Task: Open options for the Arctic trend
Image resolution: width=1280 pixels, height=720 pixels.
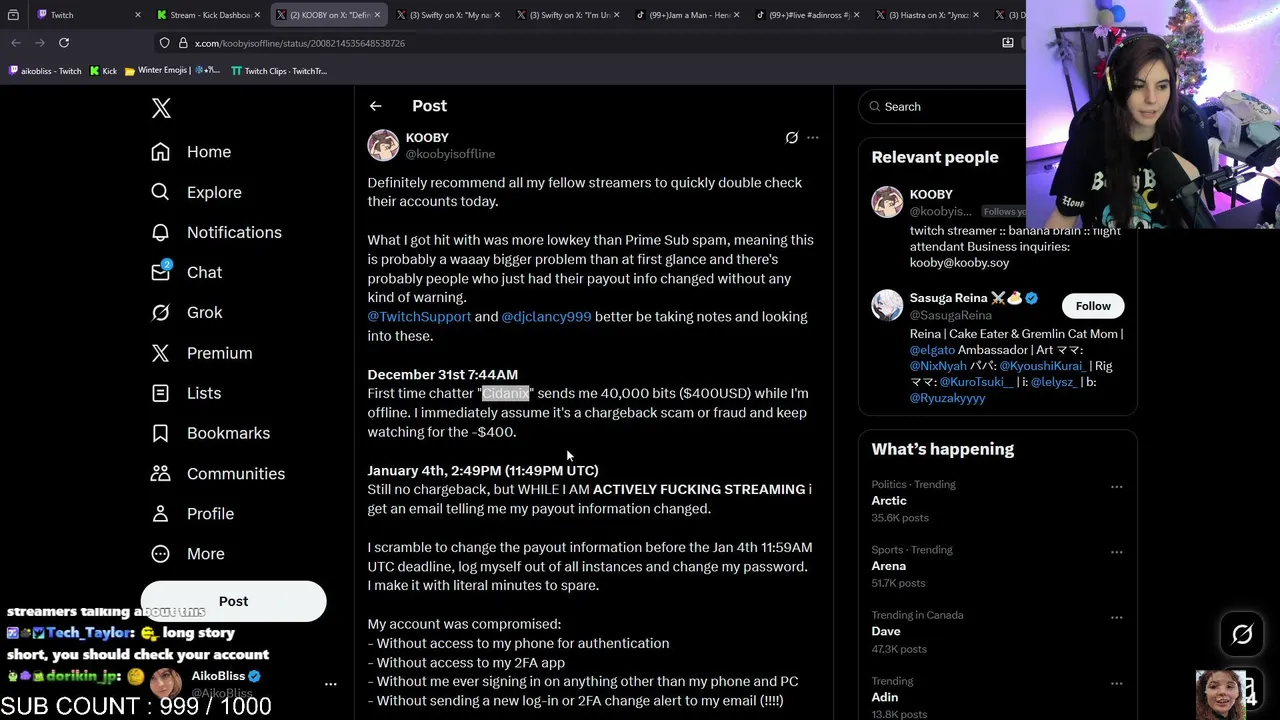Action: (x=1116, y=486)
